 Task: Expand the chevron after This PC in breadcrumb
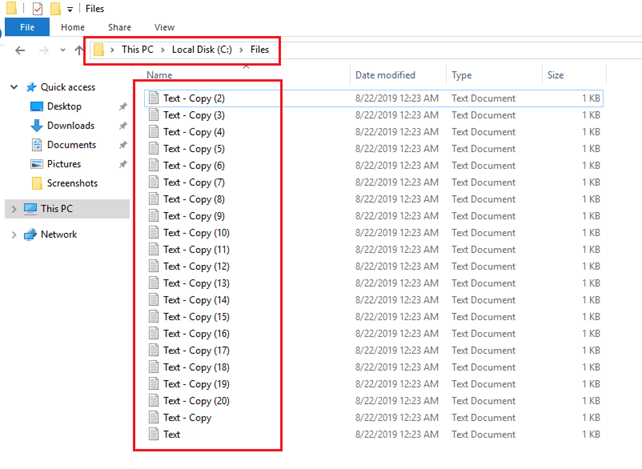pyautogui.click(x=163, y=50)
